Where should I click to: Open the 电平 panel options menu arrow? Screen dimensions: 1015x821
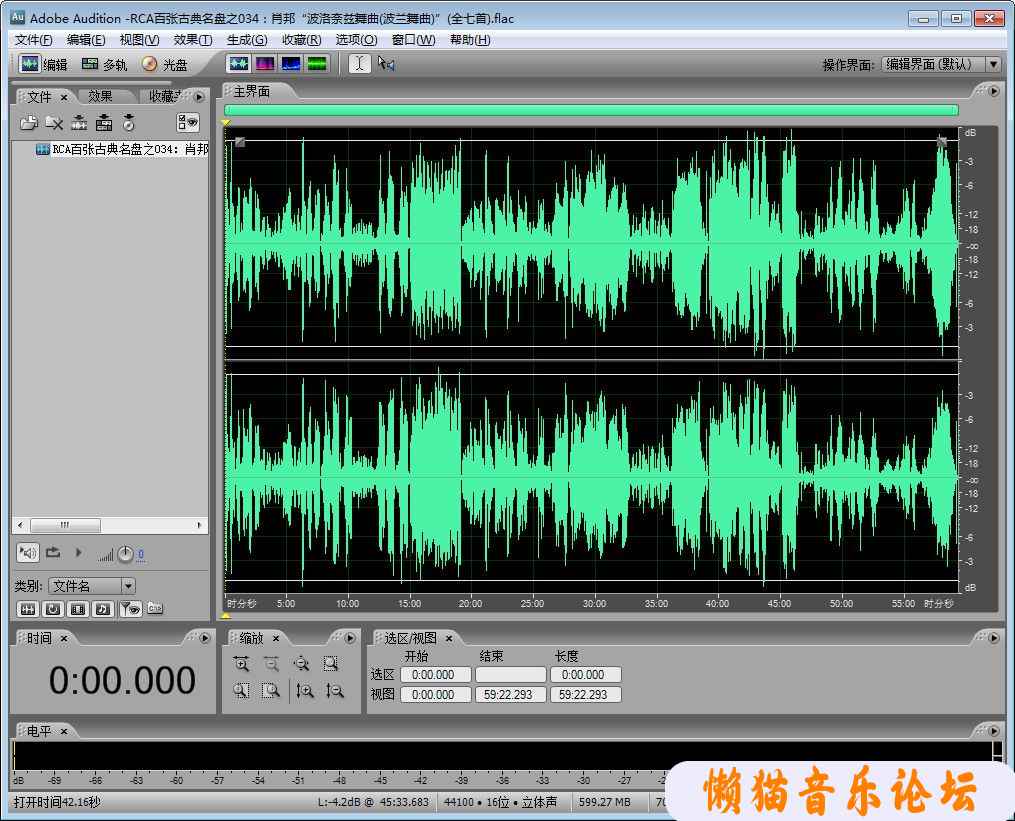(994, 731)
